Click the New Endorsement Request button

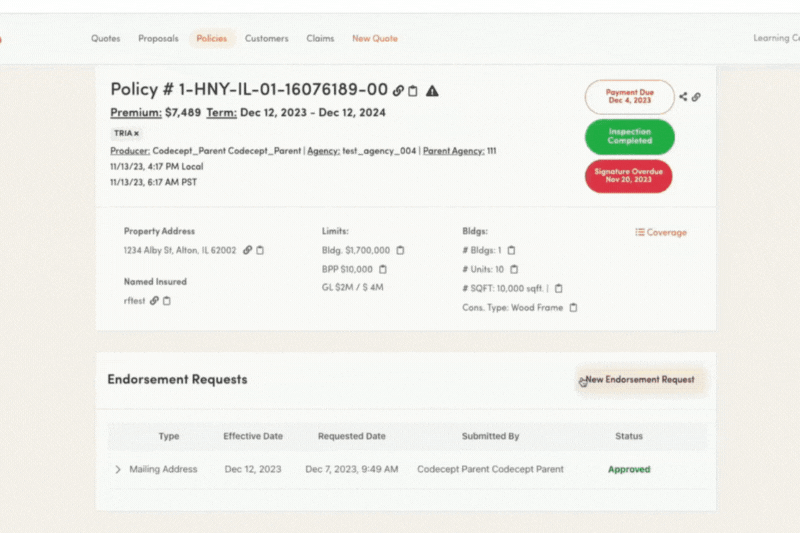pyautogui.click(x=640, y=380)
